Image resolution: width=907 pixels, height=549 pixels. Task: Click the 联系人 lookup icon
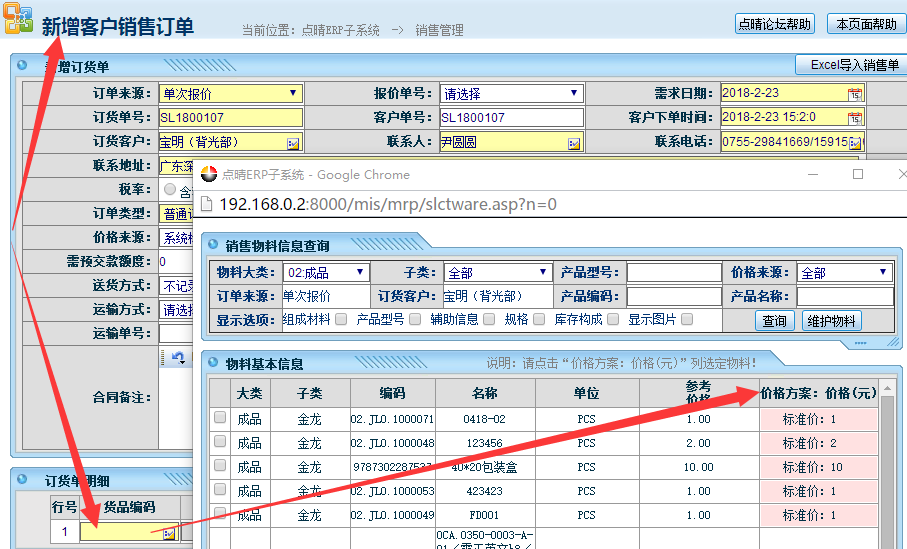[574, 143]
